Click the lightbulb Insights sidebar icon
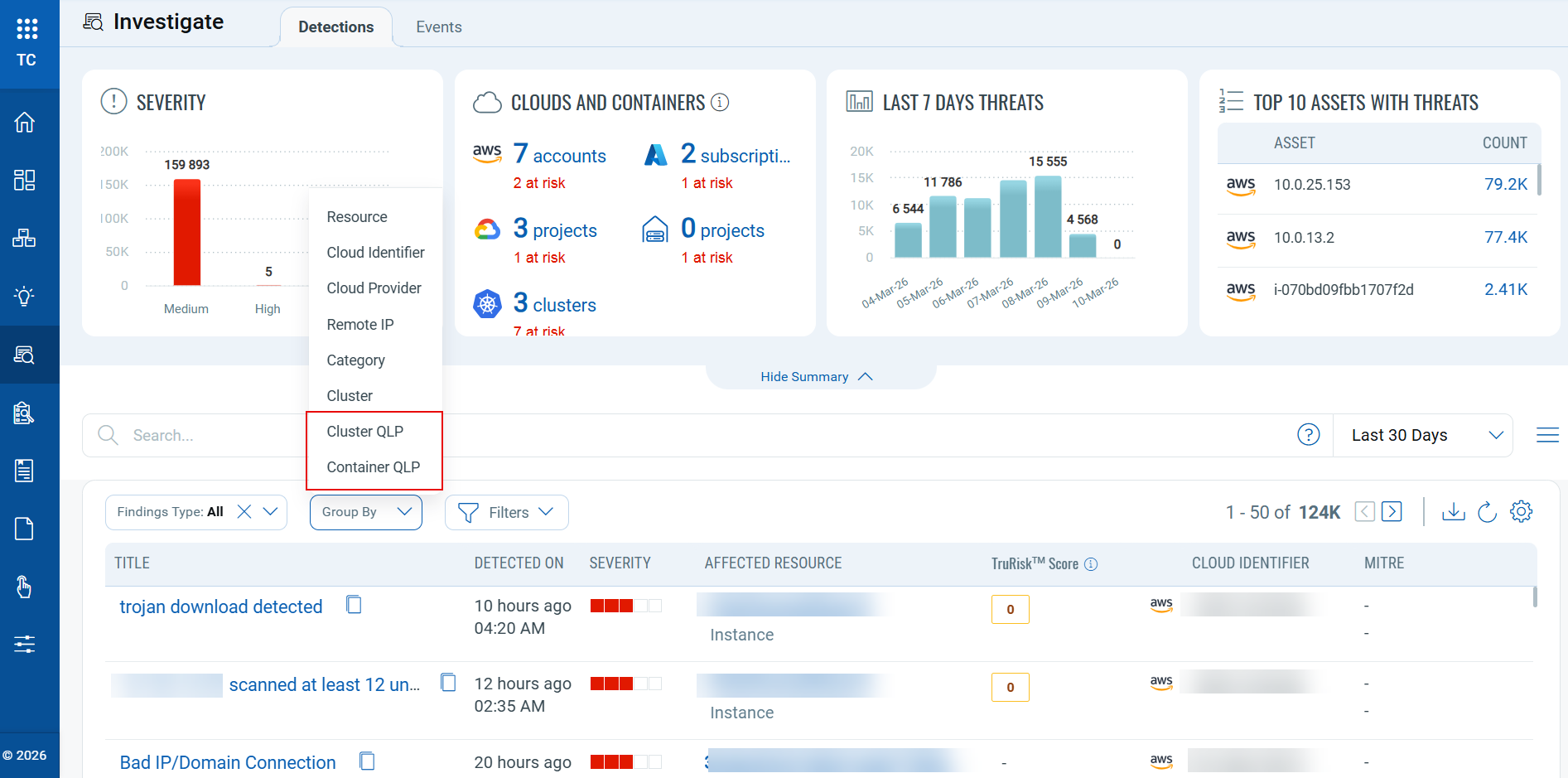 click(x=25, y=297)
